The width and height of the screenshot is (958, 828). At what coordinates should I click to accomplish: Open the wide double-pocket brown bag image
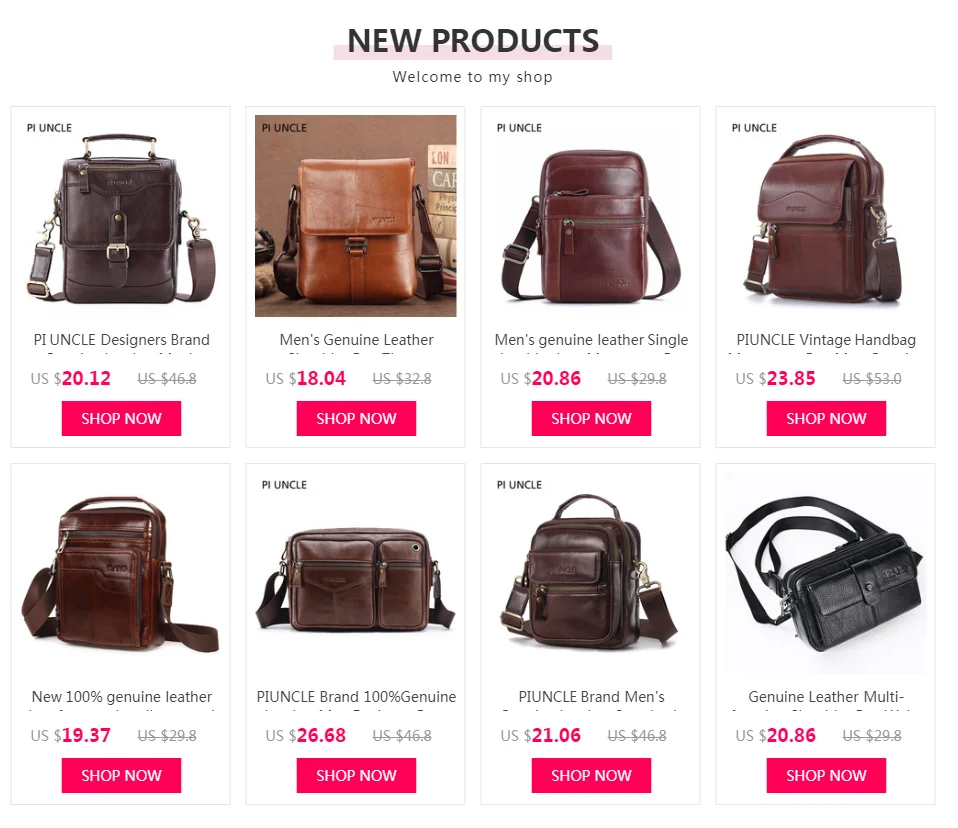356,573
